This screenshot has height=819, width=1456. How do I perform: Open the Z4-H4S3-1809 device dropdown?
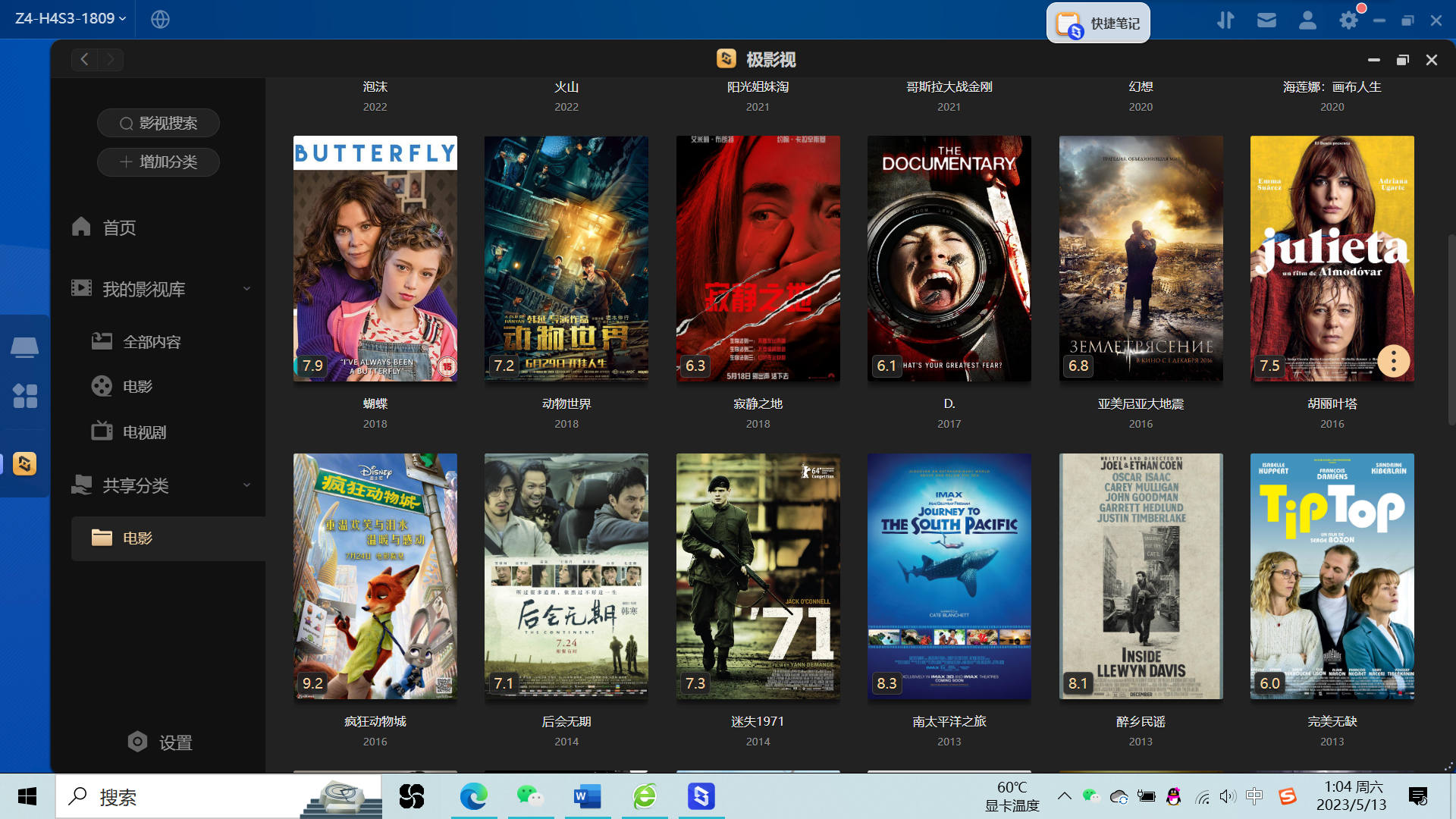coord(70,18)
